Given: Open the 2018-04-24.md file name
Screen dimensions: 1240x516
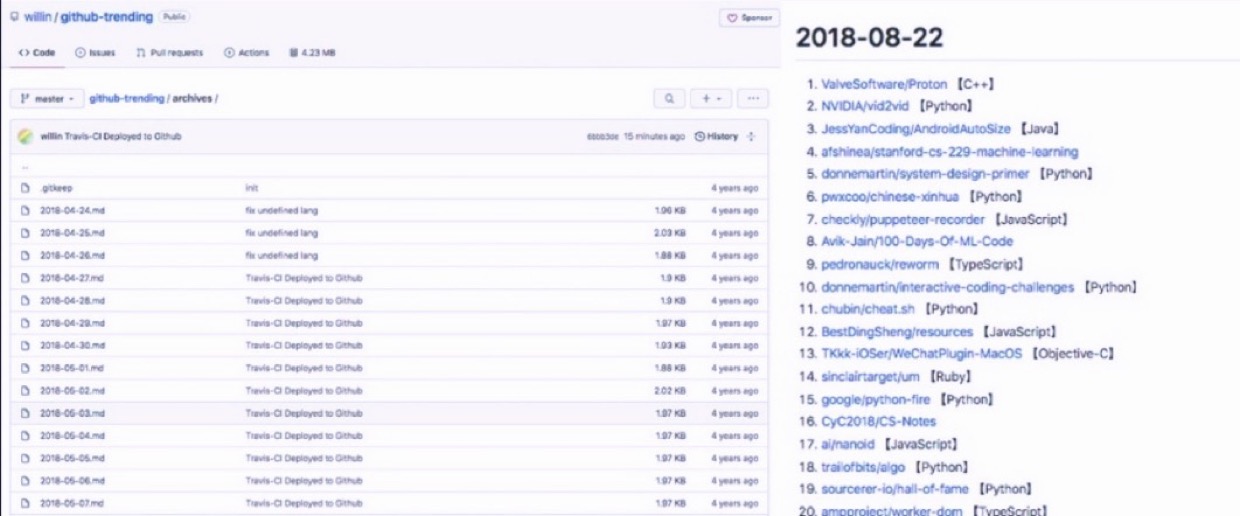Looking at the screenshot, I should pos(72,210).
